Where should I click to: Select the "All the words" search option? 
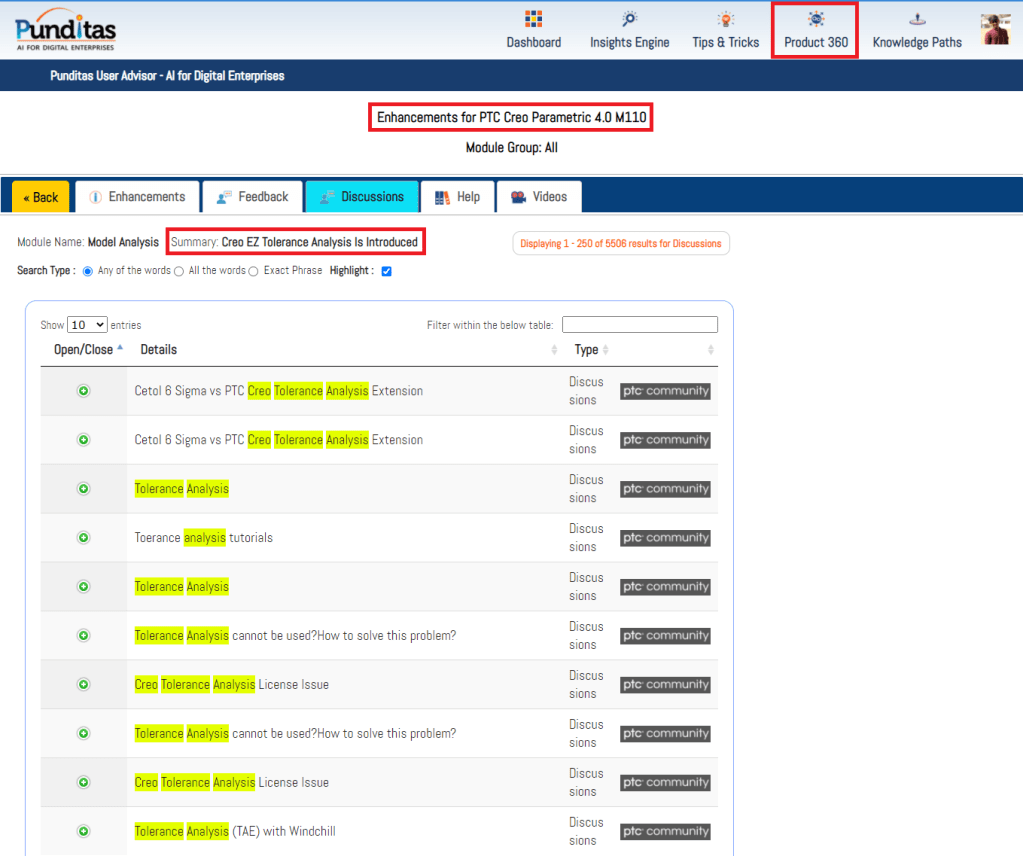pyautogui.click(x=179, y=271)
